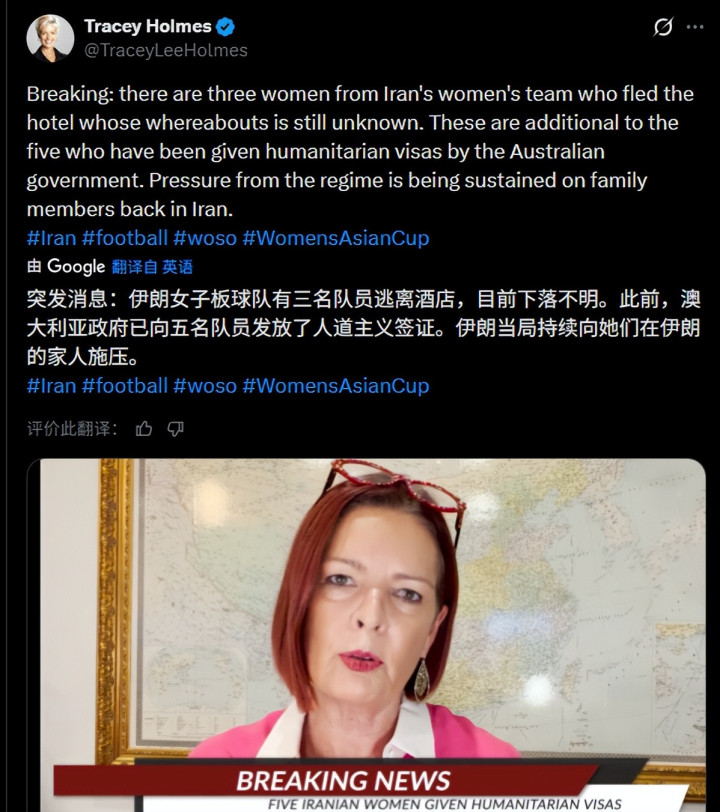Click the Grok slashed-circle icon

(663, 26)
